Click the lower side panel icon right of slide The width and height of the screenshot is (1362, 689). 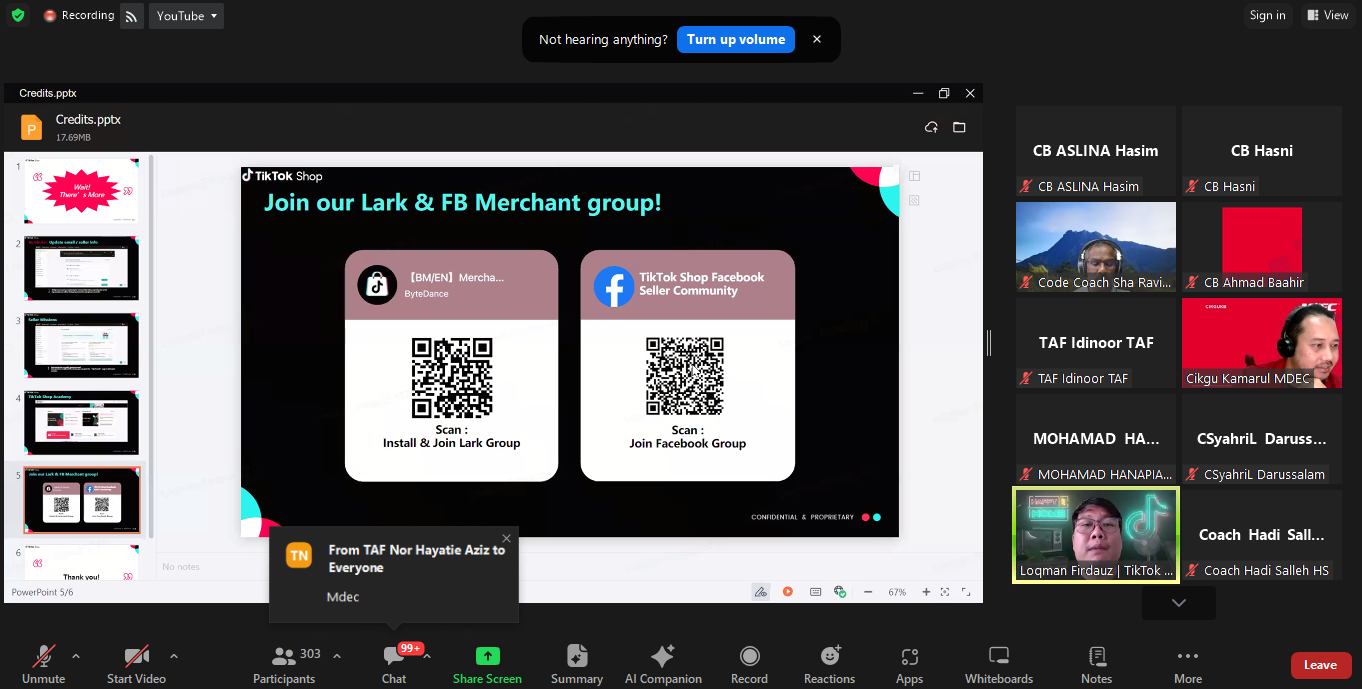[914, 200]
